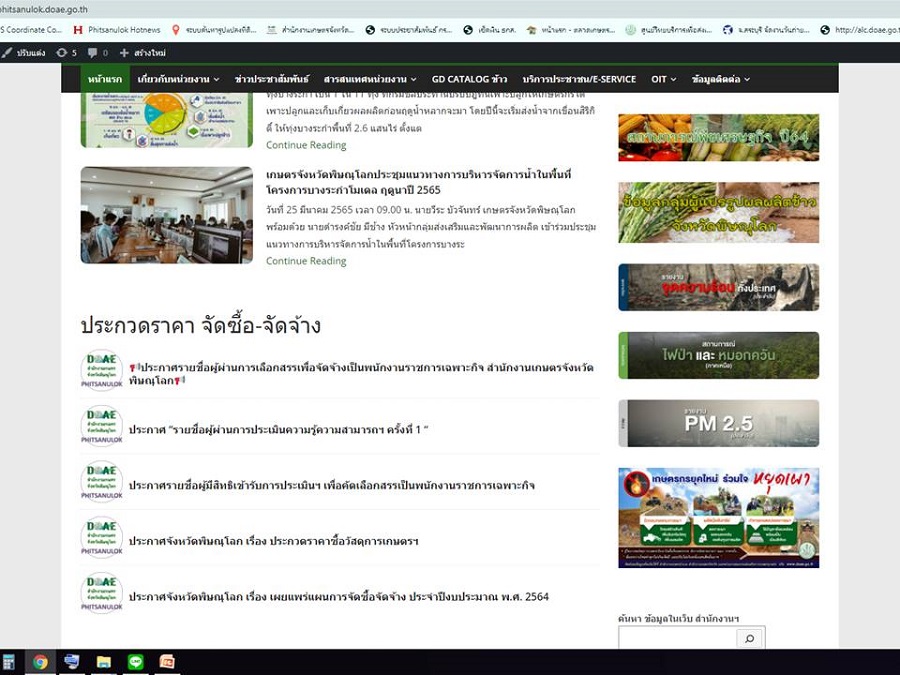Open ข่าวประชาสัมพันธ์ menu item

click(271, 79)
